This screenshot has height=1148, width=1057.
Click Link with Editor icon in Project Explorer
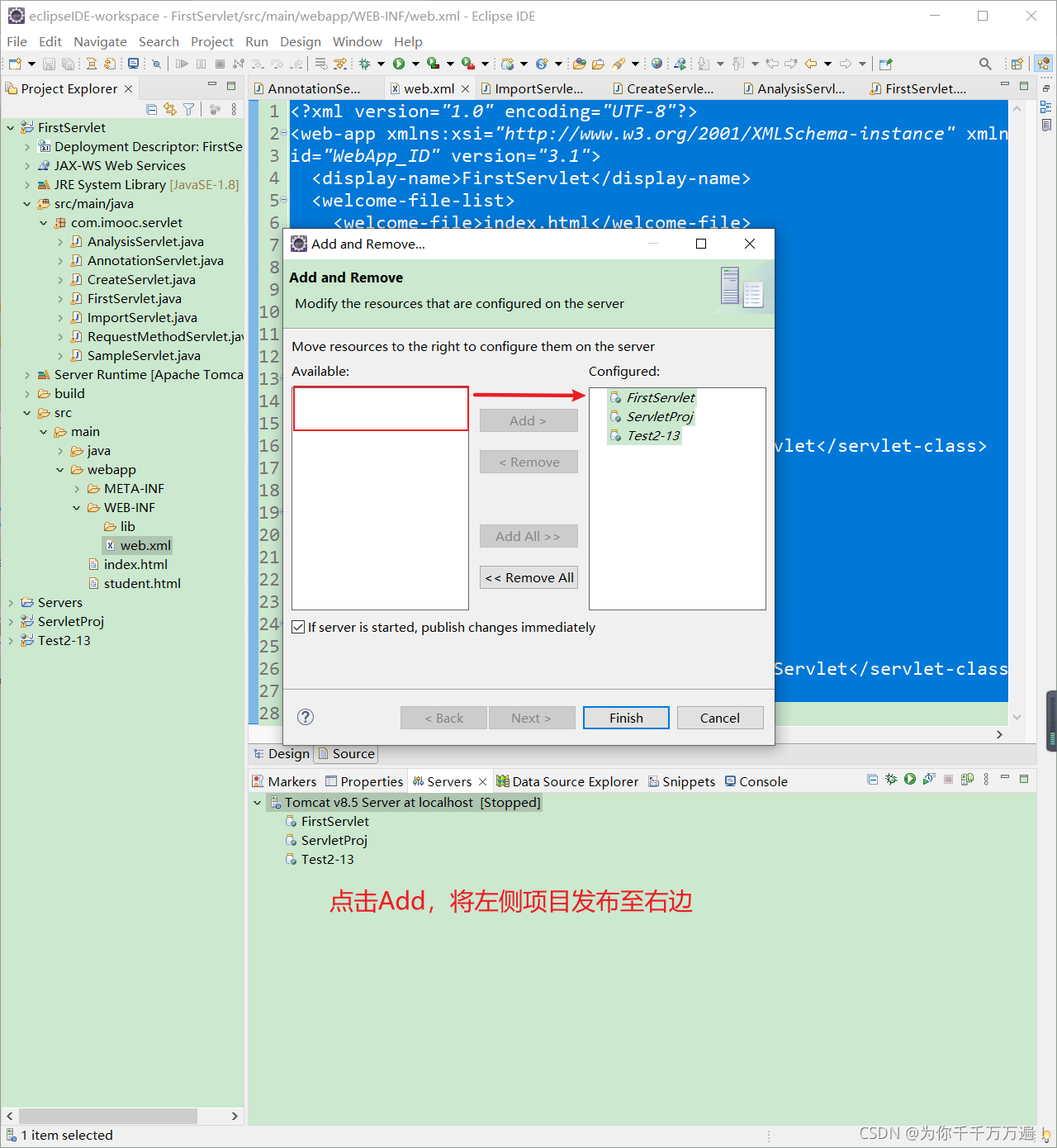[x=170, y=109]
